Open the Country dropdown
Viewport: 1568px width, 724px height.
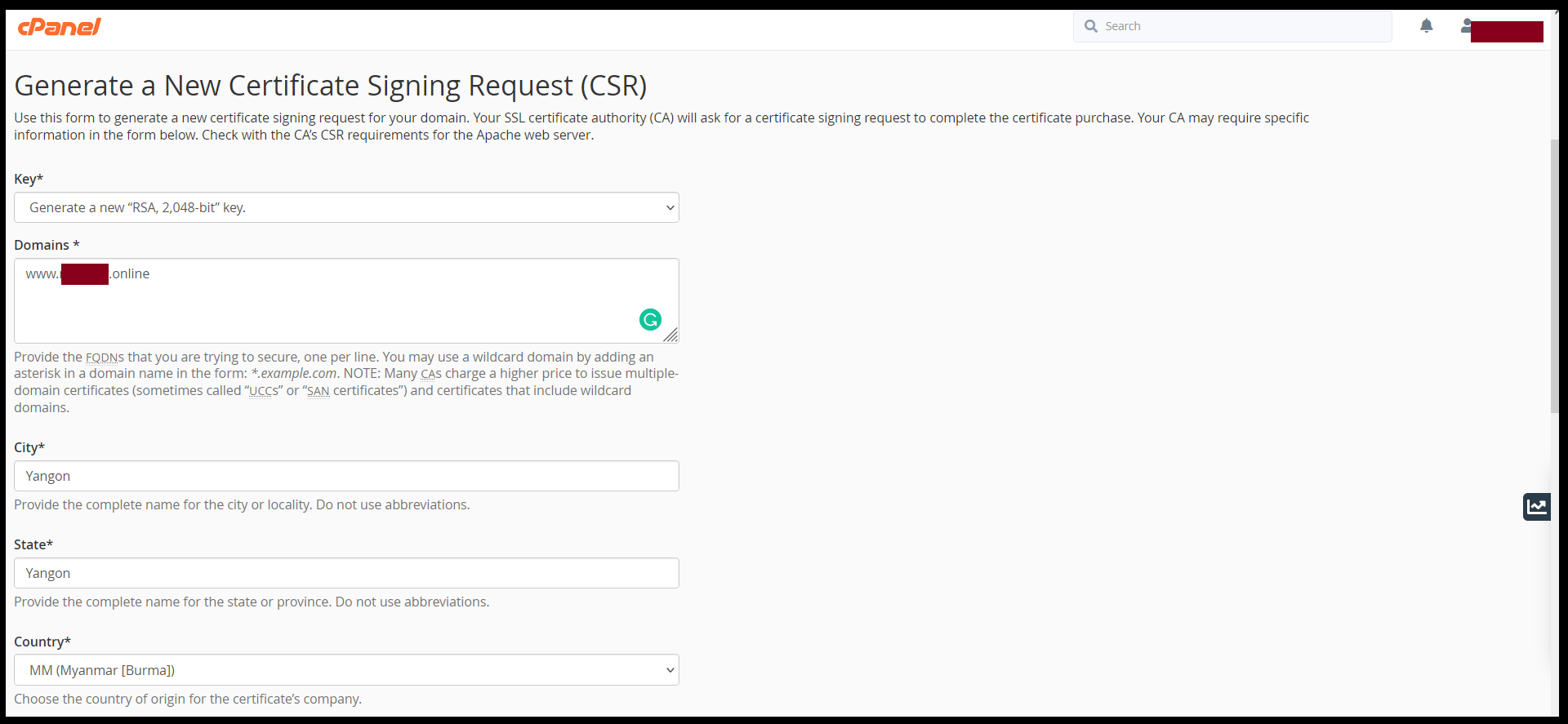(x=346, y=670)
